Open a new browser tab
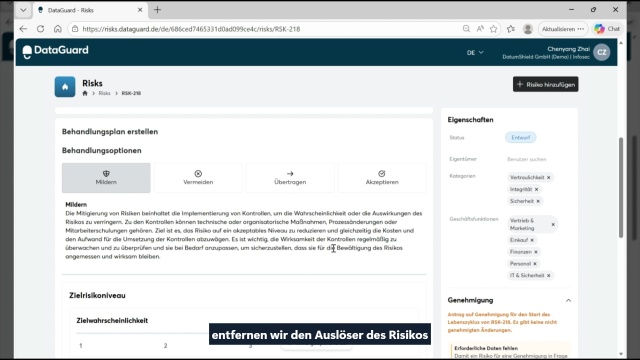Viewport: 640px width, 360px height. pos(157,10)
